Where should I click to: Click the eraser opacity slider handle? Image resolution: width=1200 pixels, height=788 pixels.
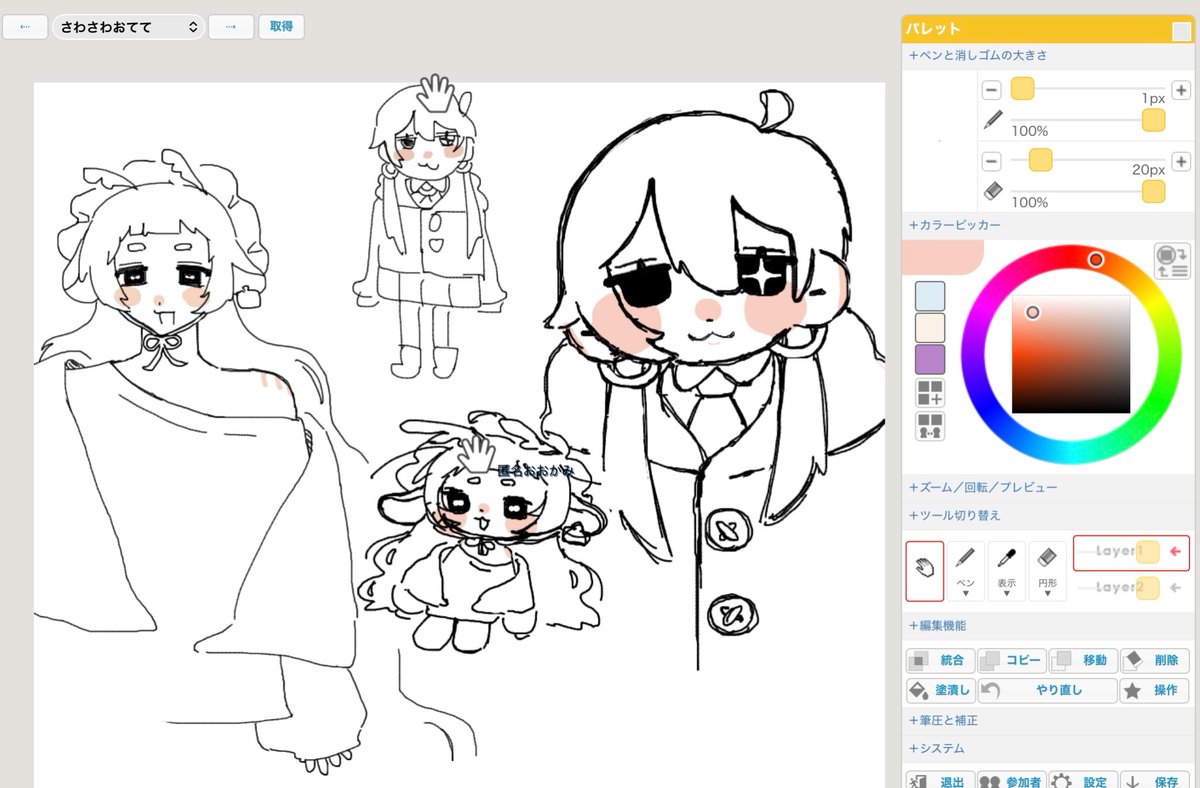[1153, 191]
